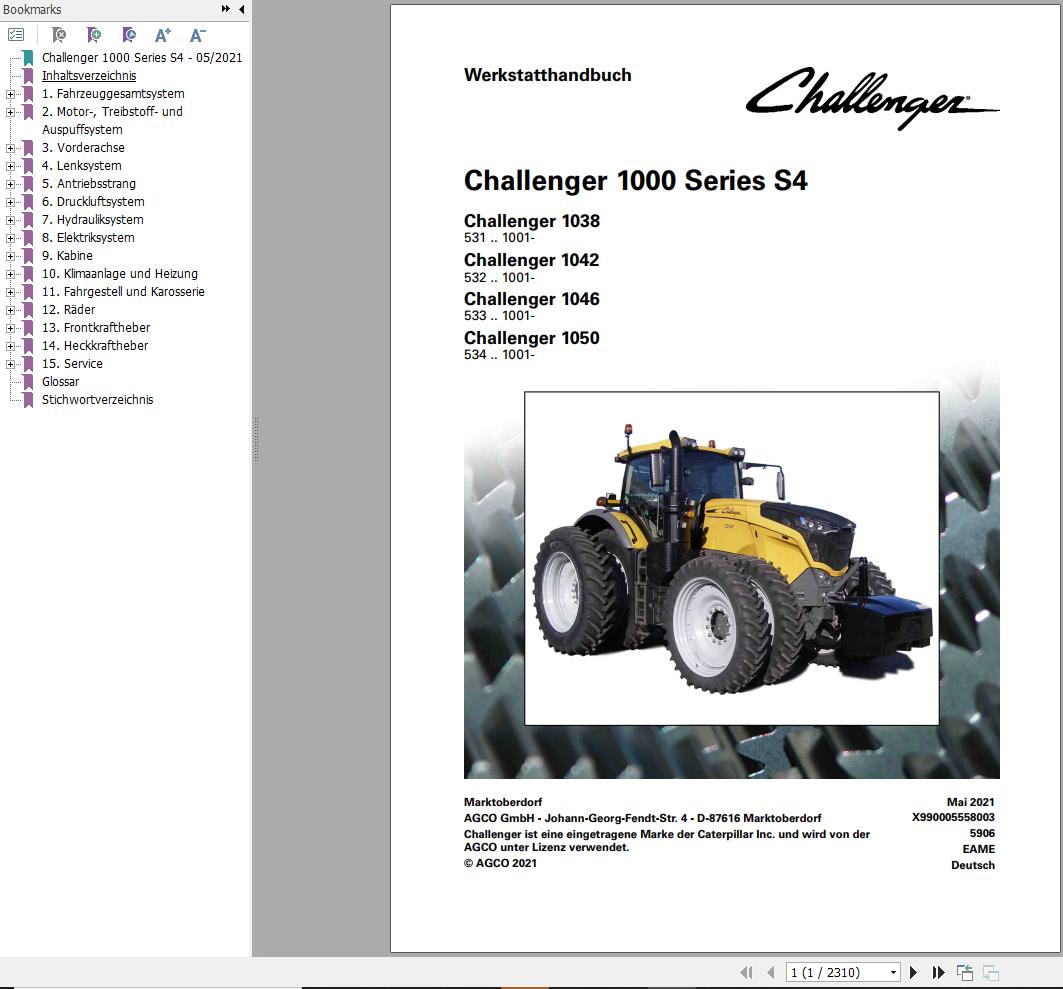Expand the 13. Frontkraftheber bookmark

click(x=10, y=328)
